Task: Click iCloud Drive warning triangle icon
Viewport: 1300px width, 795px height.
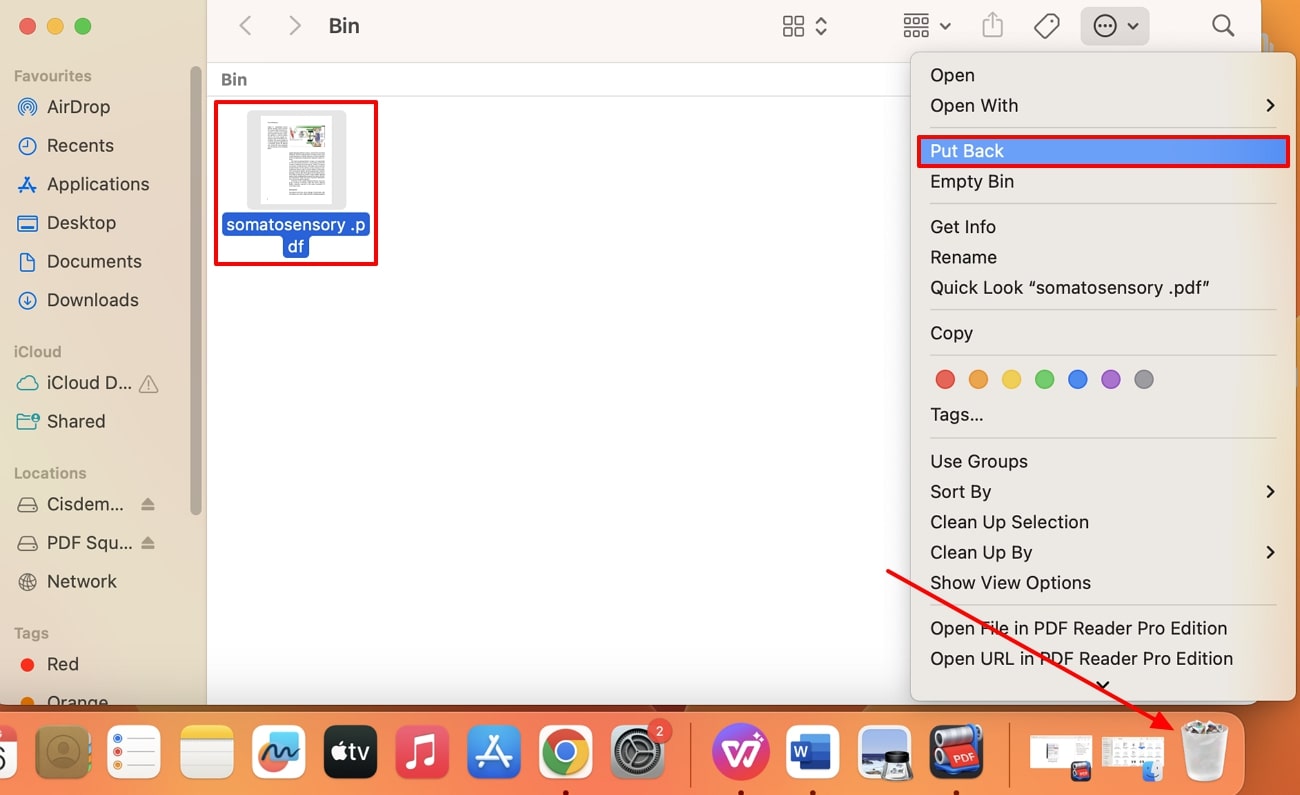Action: tap(148, 383)
